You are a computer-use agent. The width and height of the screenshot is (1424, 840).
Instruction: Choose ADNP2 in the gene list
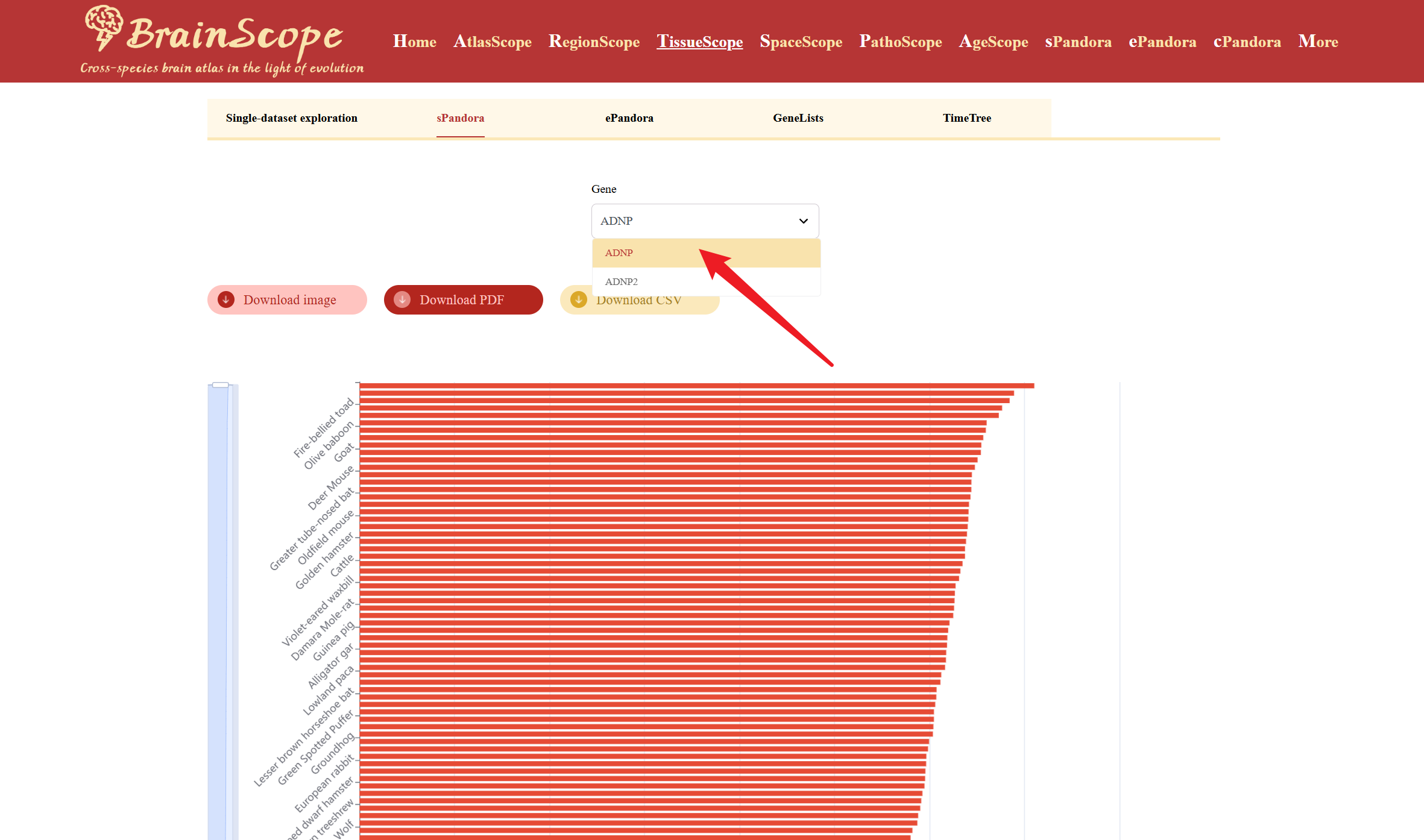coord(706,281)
